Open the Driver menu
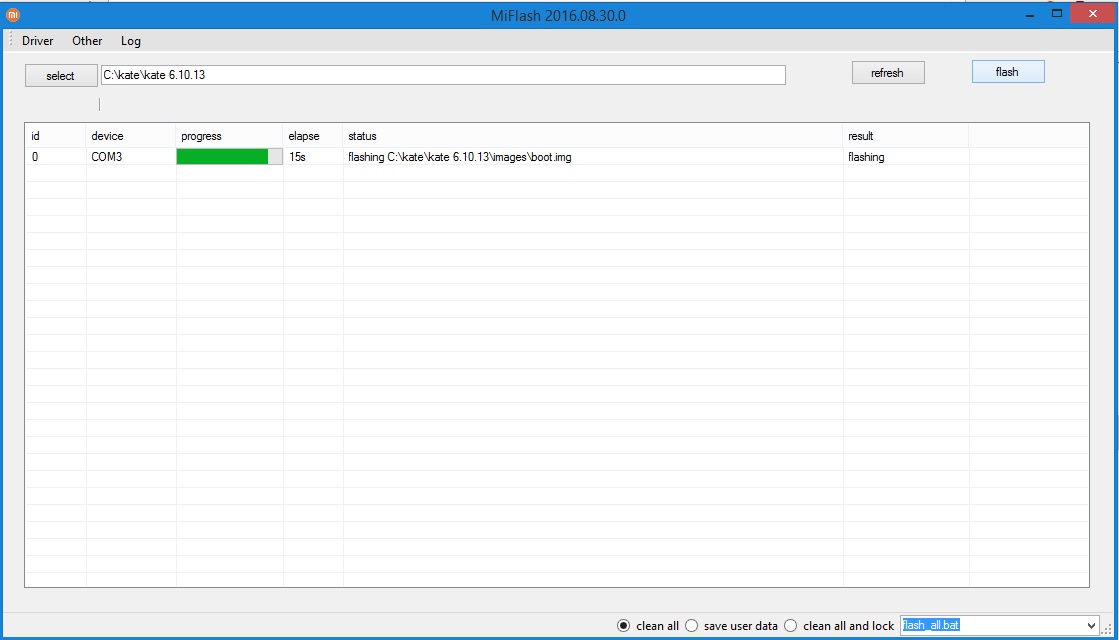The width and height of the screenshot is (1119, 640). pyautogui.click(x=37, y=41)
